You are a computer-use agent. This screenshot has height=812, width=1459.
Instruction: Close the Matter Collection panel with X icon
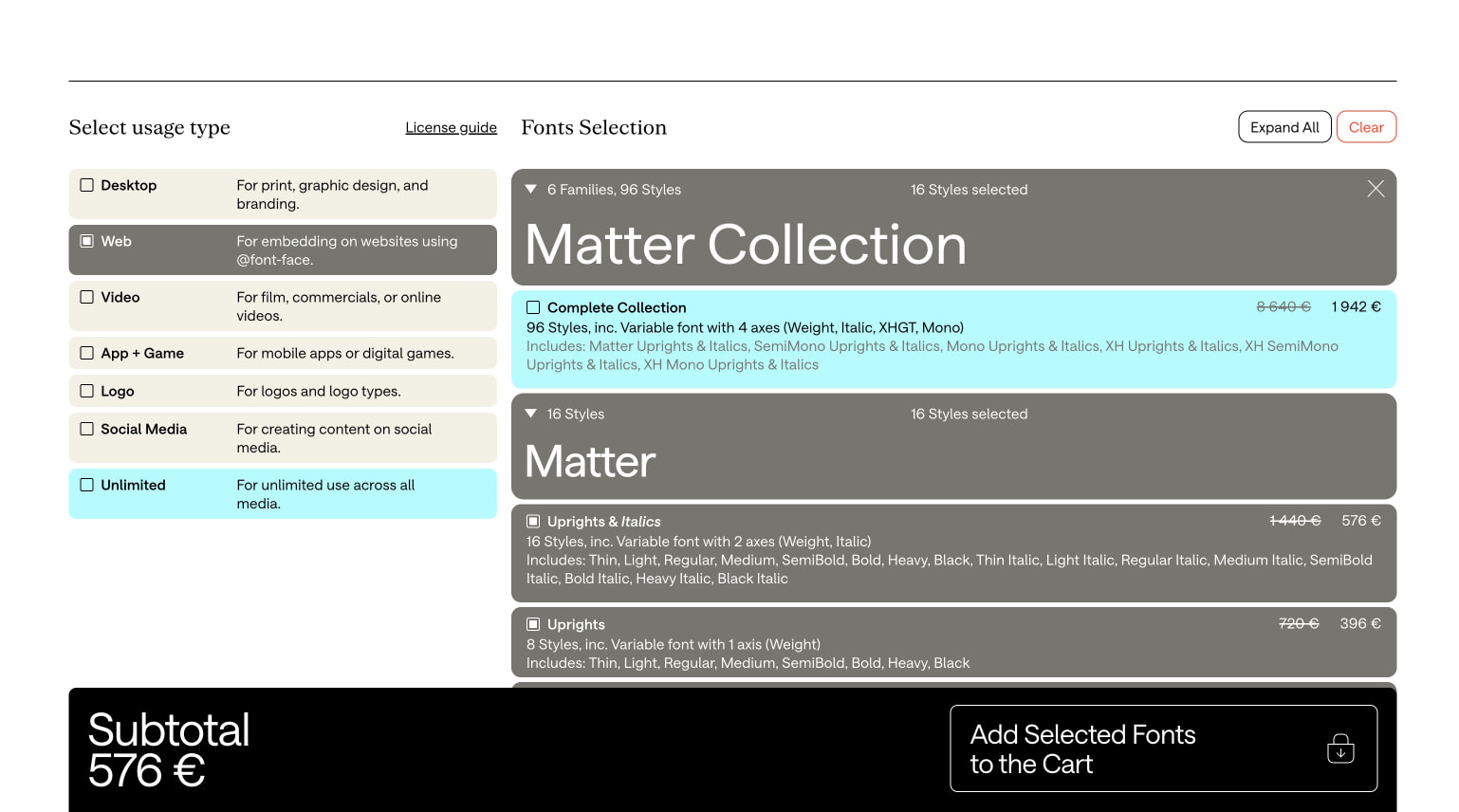tap(1376, 189)
